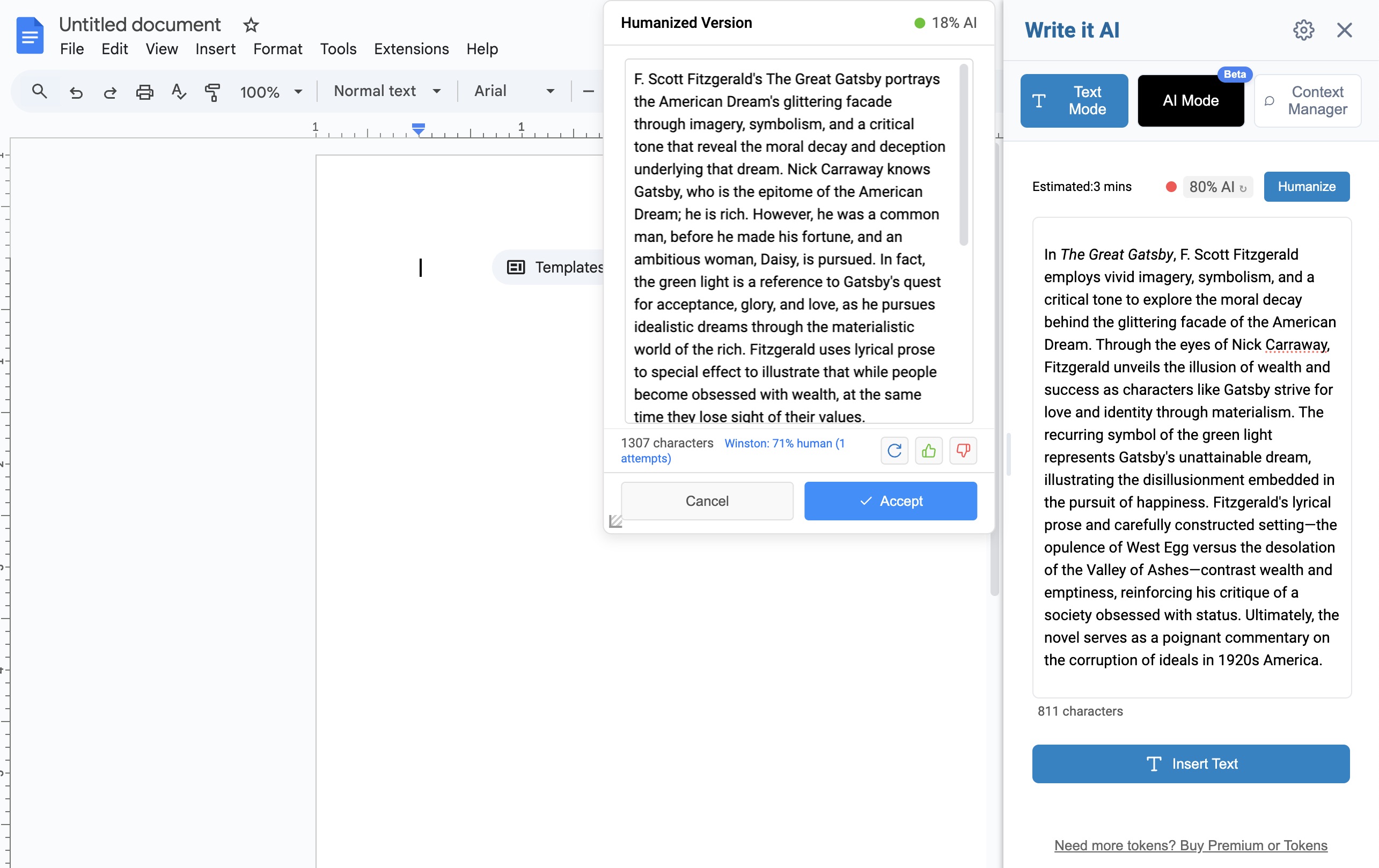Open the Format menu
This screenshot has height=868, width=1379.
pos(278,49)
